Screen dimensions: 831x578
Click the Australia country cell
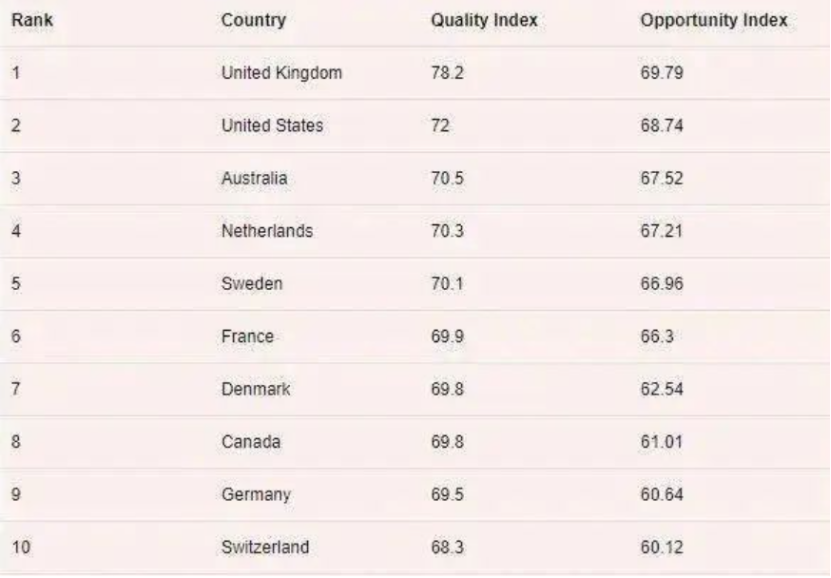coord(254,178)
